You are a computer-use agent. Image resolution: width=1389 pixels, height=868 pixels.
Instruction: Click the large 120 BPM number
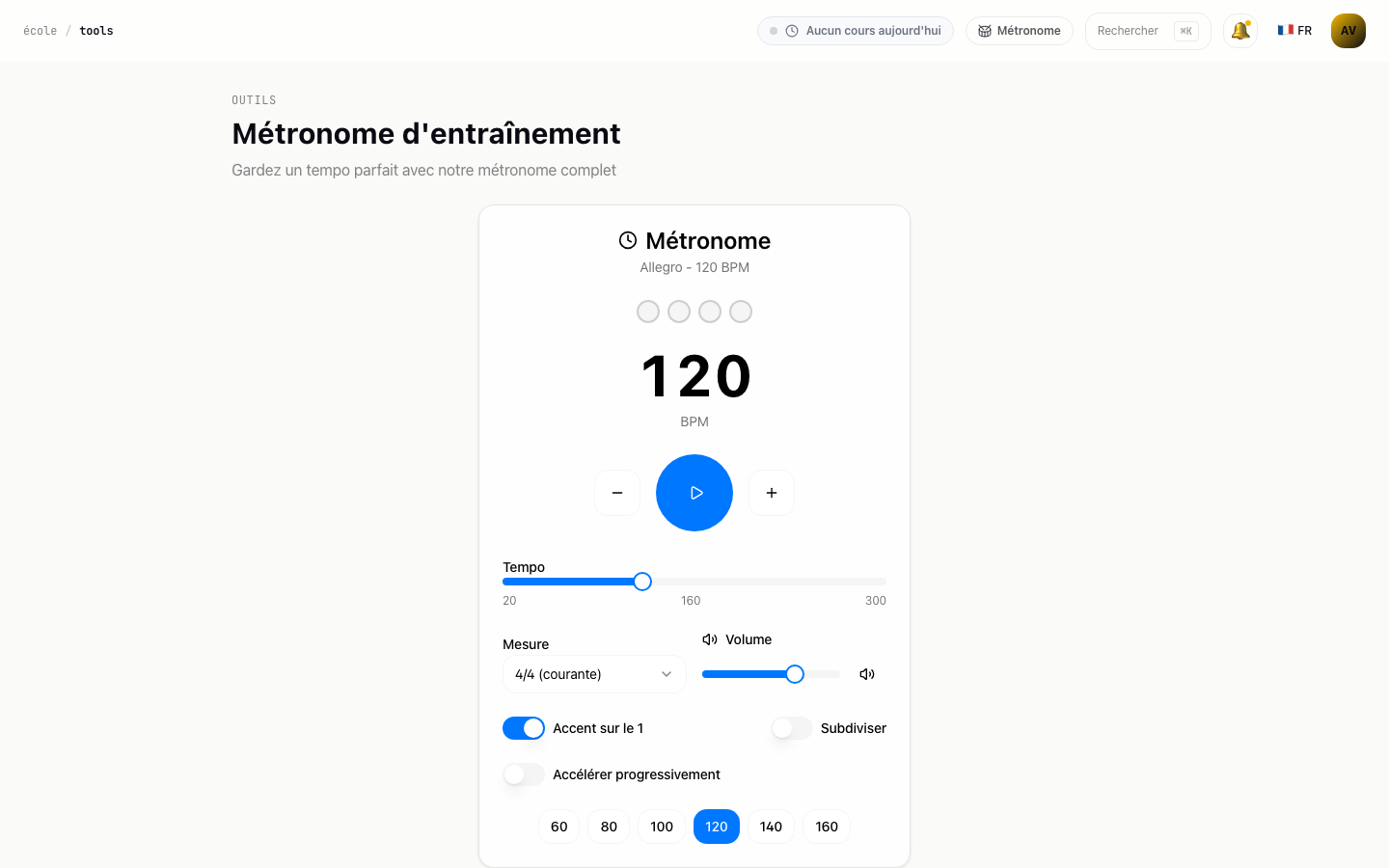coord(694,376)
